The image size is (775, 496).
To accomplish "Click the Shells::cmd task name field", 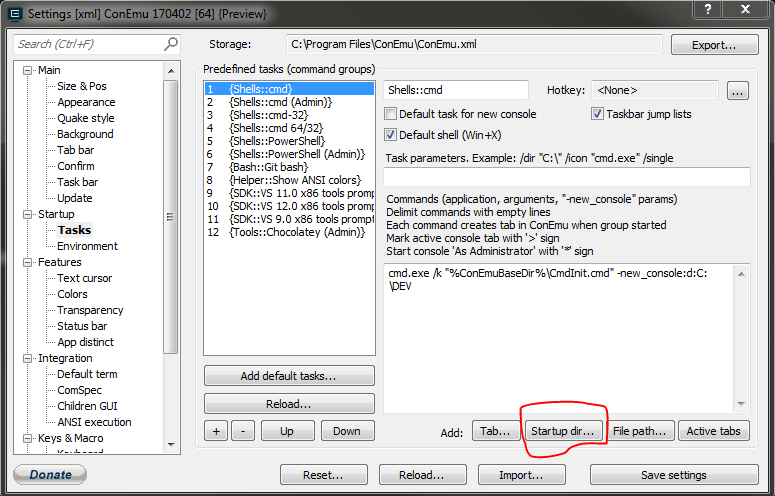I will point(456,90).
